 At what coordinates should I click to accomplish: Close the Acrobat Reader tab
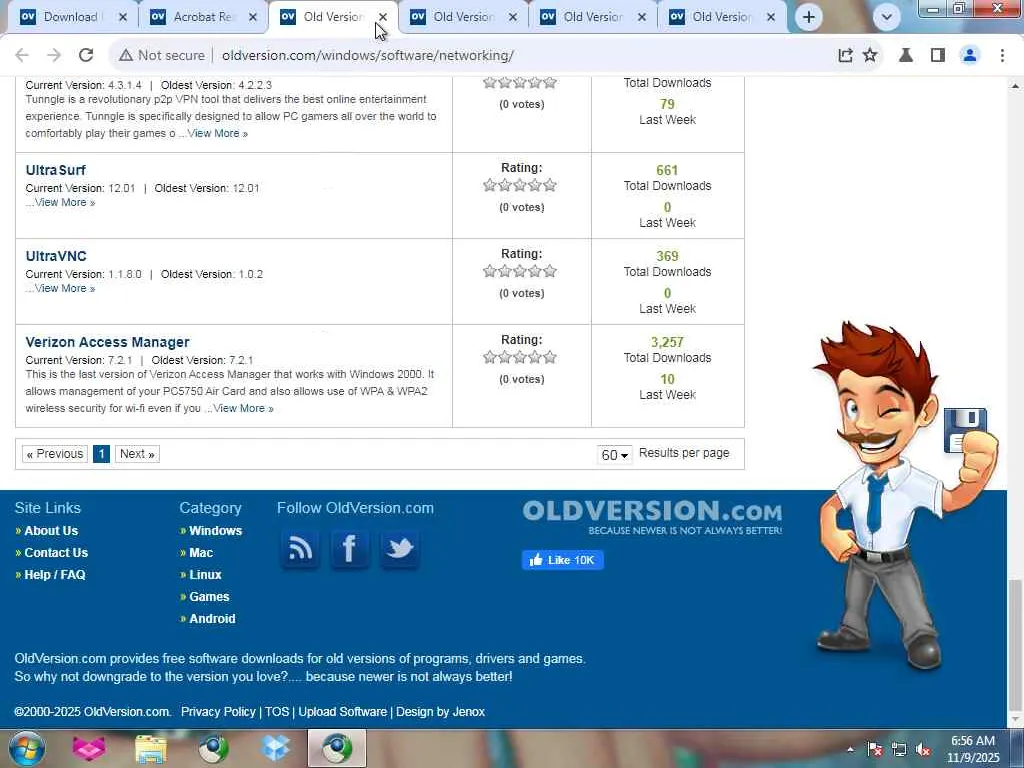pyautogui.click(x=253, y=17)
